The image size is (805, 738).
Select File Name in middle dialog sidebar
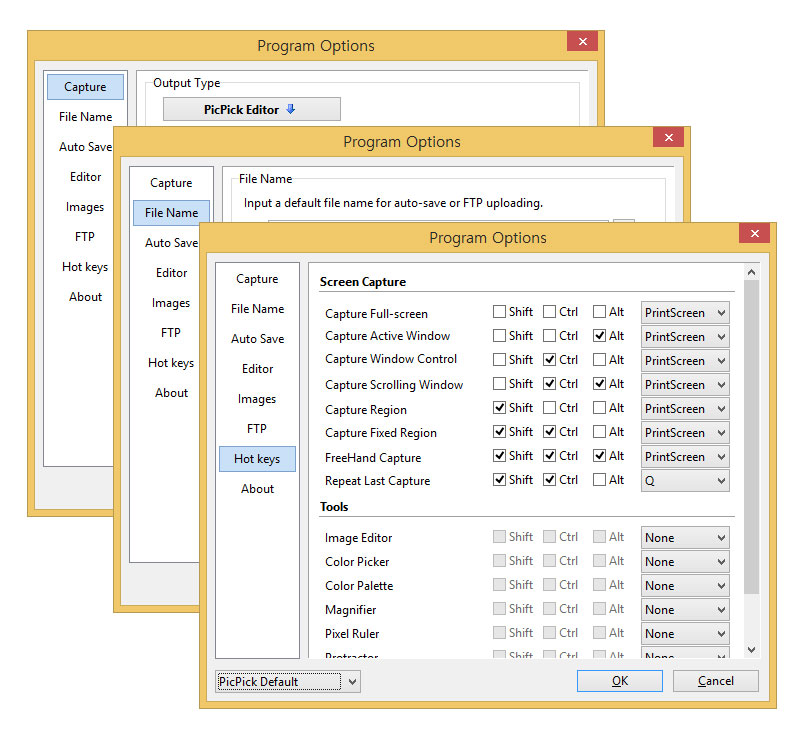tap(171, 213)
